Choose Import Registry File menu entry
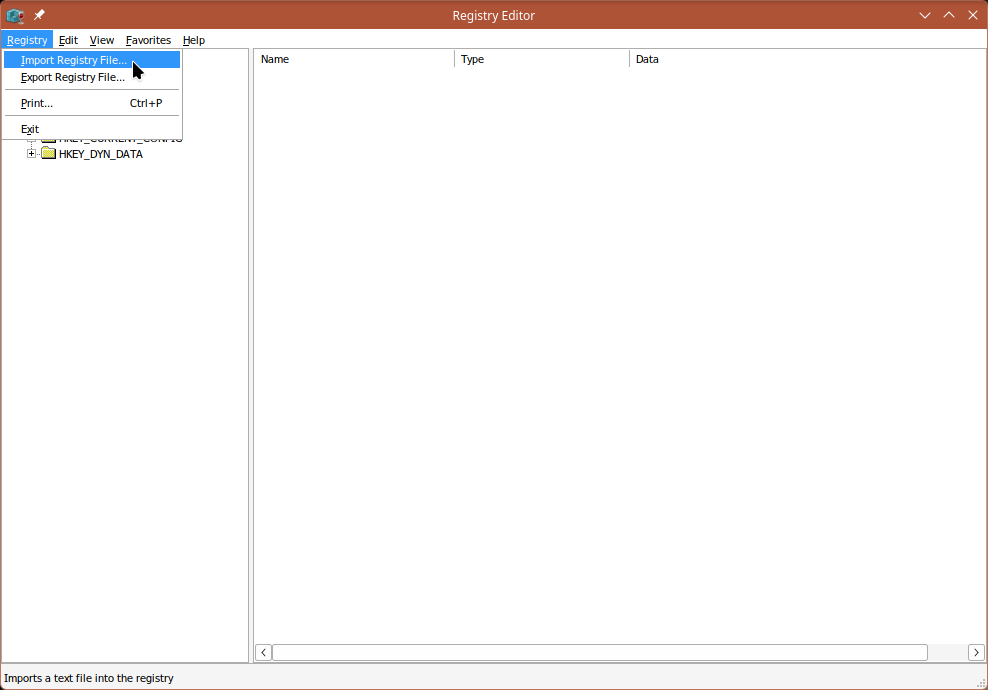 (92, 60)
